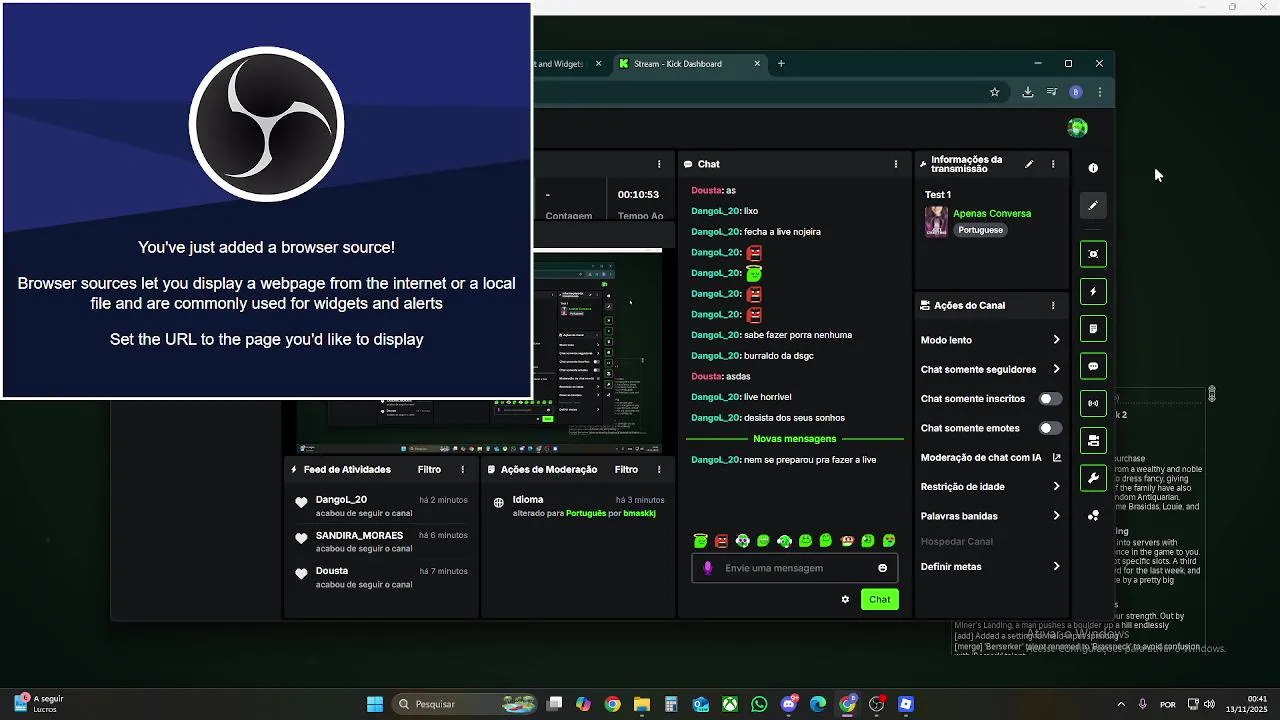Open OBS Studio from taskbar

[x=877, y=704]
